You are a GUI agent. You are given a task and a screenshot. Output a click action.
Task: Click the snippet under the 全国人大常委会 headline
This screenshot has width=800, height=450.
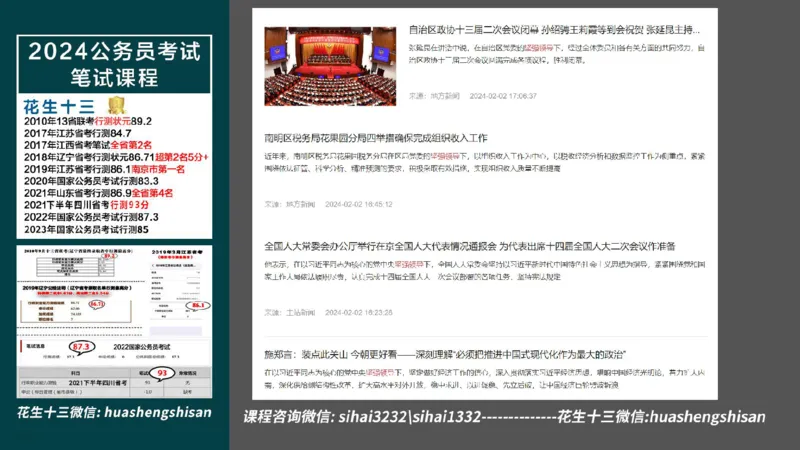point(484,270)
